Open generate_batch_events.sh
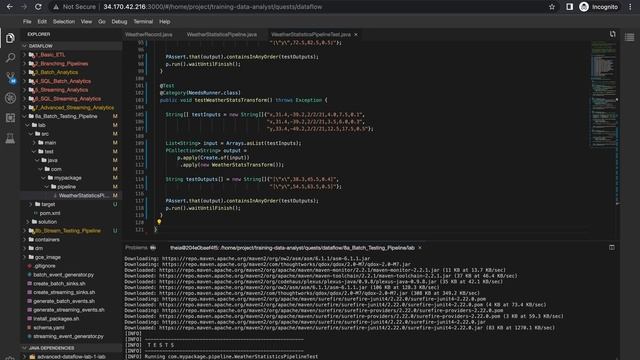 pos(64,301)
